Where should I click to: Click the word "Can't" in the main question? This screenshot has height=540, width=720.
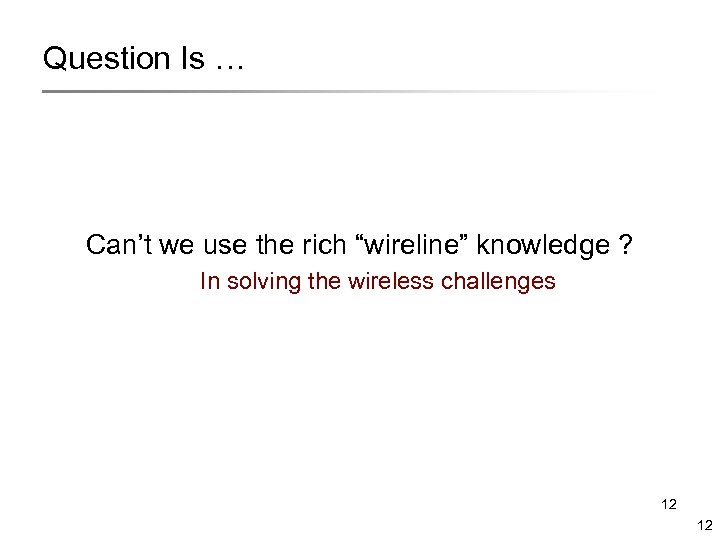115,245
